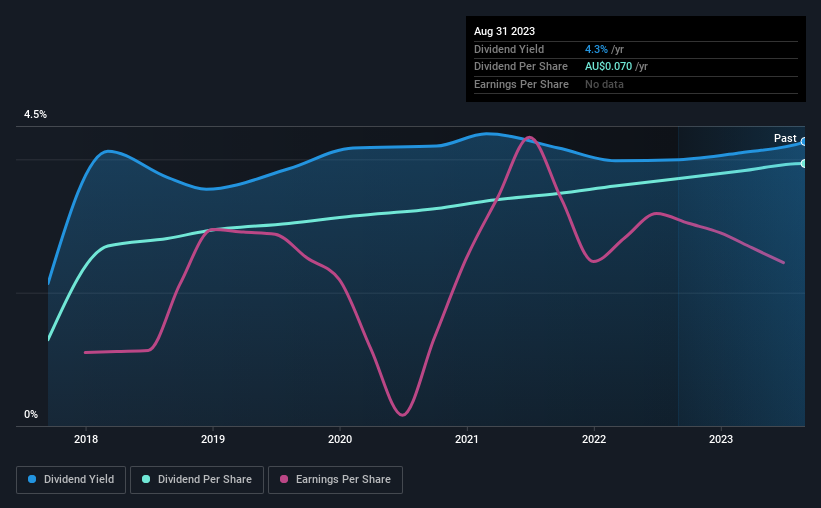The image size is (821, 508).
Task: Toggle the Earnings Per Share legend button
Action: click(x=335, y=480)
